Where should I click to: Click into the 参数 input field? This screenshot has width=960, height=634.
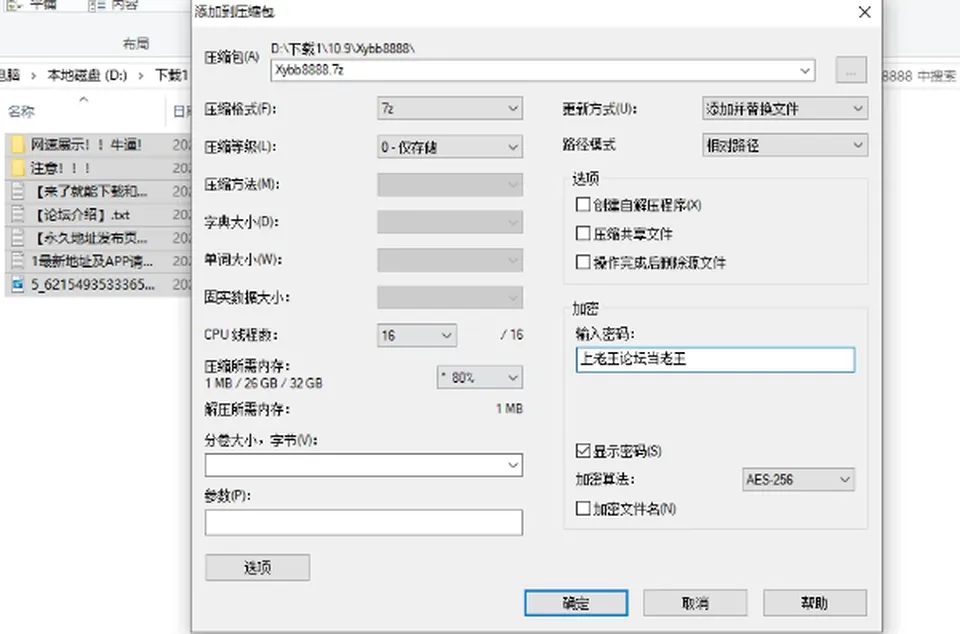tap(364, 523)
